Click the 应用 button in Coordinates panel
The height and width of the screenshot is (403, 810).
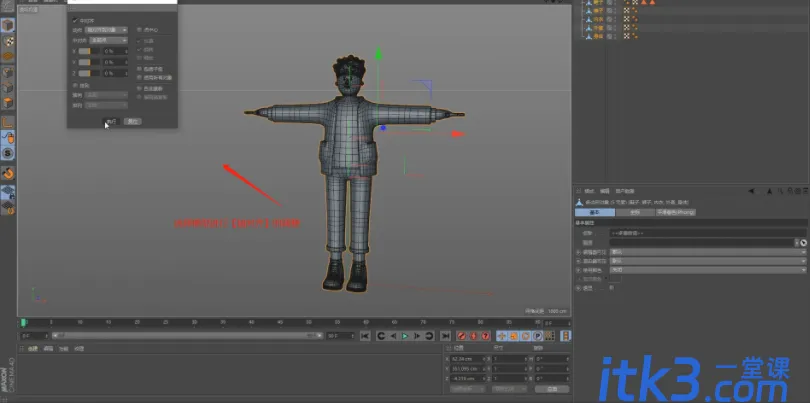coord(552,389)
